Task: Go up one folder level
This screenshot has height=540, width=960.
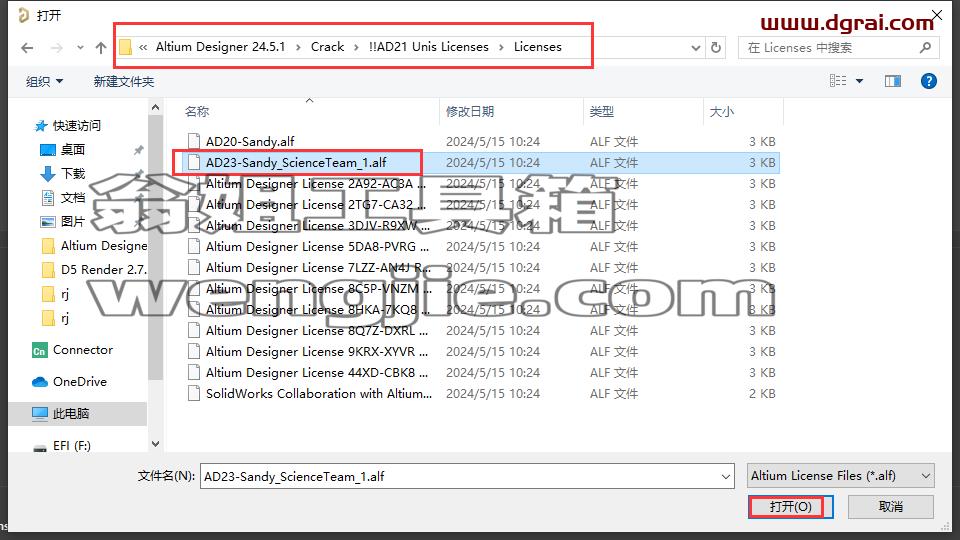Action: pyautogui.click(x=101, y=48)
